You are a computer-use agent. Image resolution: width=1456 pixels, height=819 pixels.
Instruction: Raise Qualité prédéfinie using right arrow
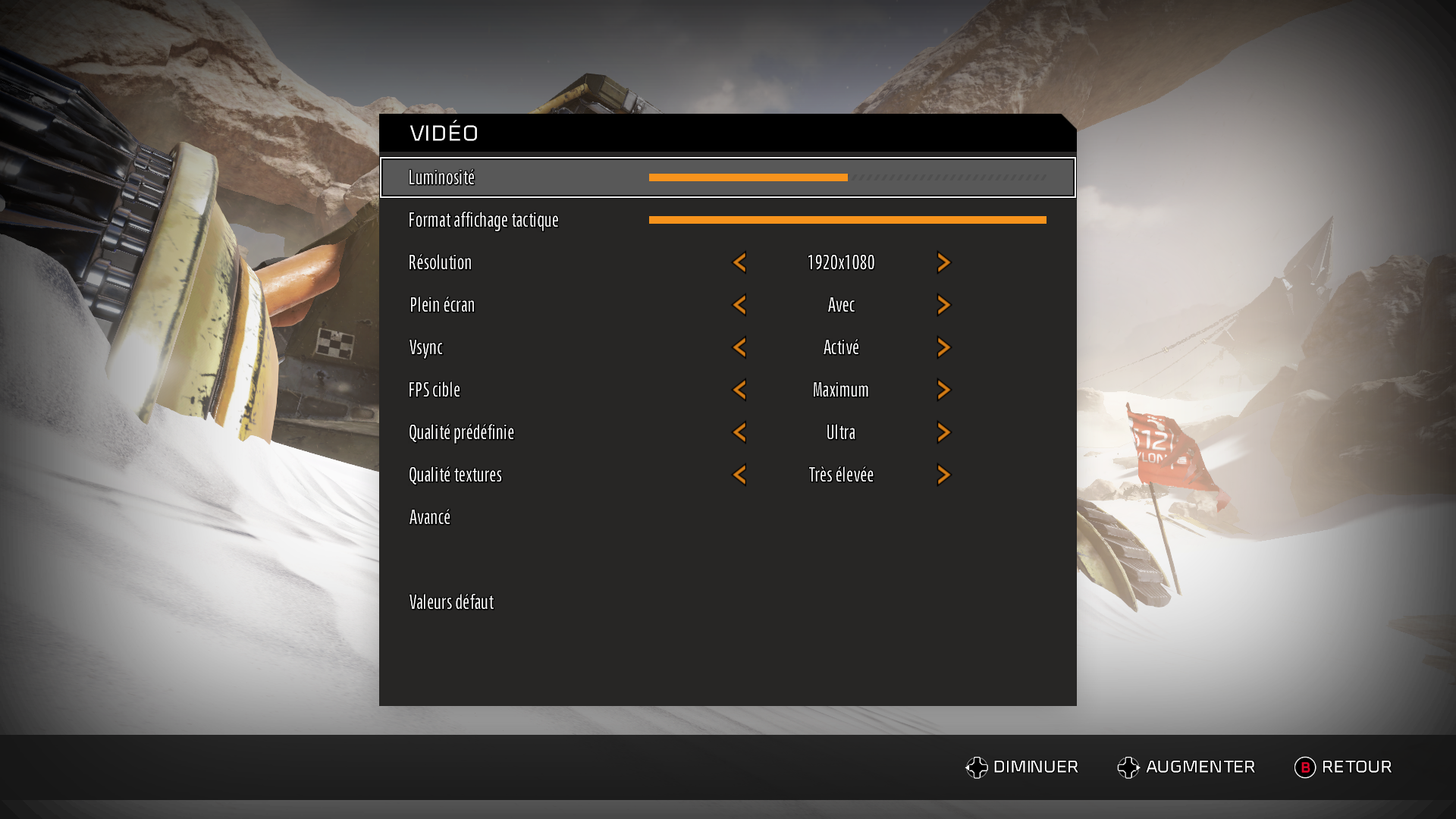[x=943, y=432]
